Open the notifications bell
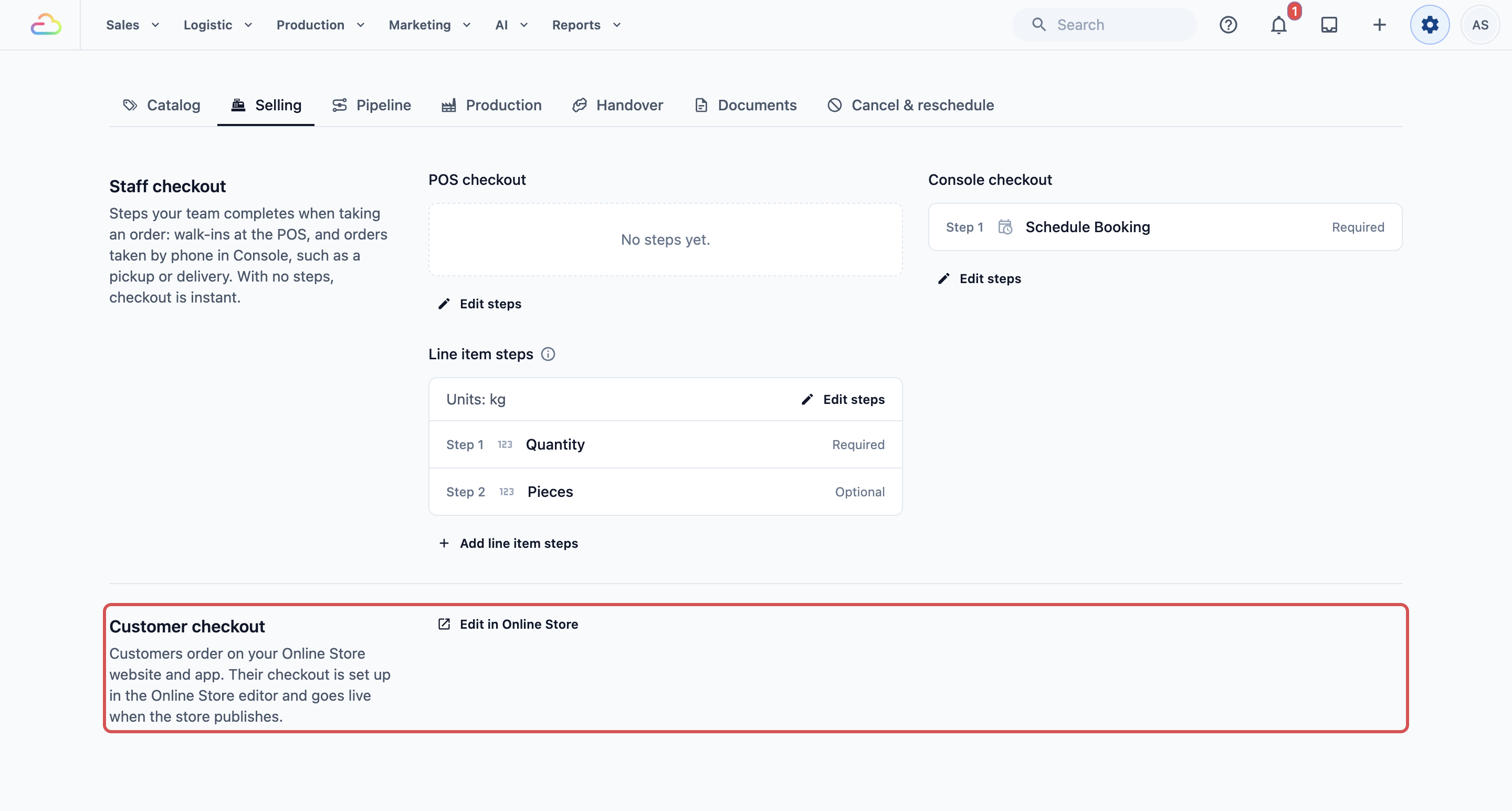 coord(1278,25)
